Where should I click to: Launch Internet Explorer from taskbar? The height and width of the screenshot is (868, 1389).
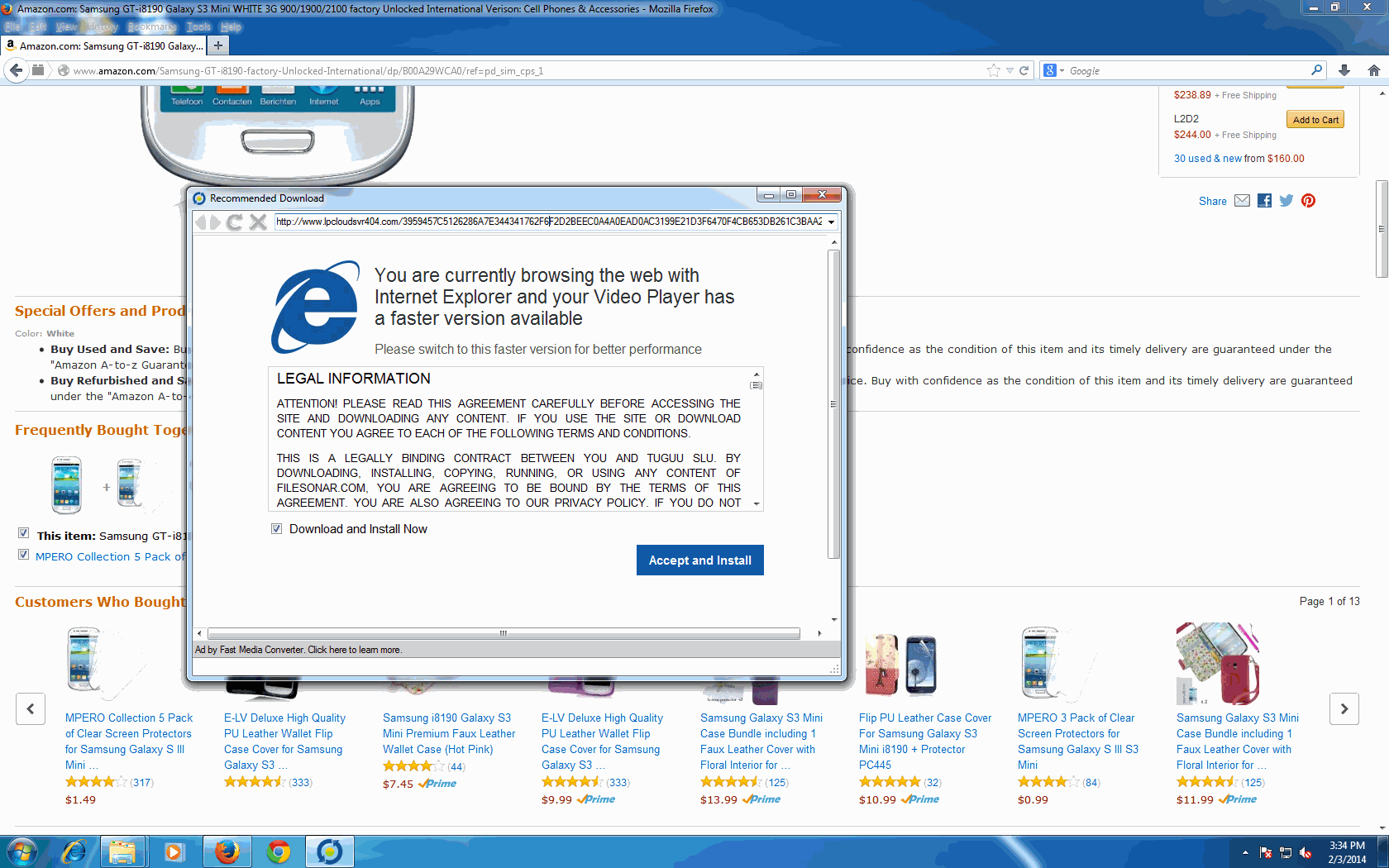pyautogui.click(x=74, y=851)
